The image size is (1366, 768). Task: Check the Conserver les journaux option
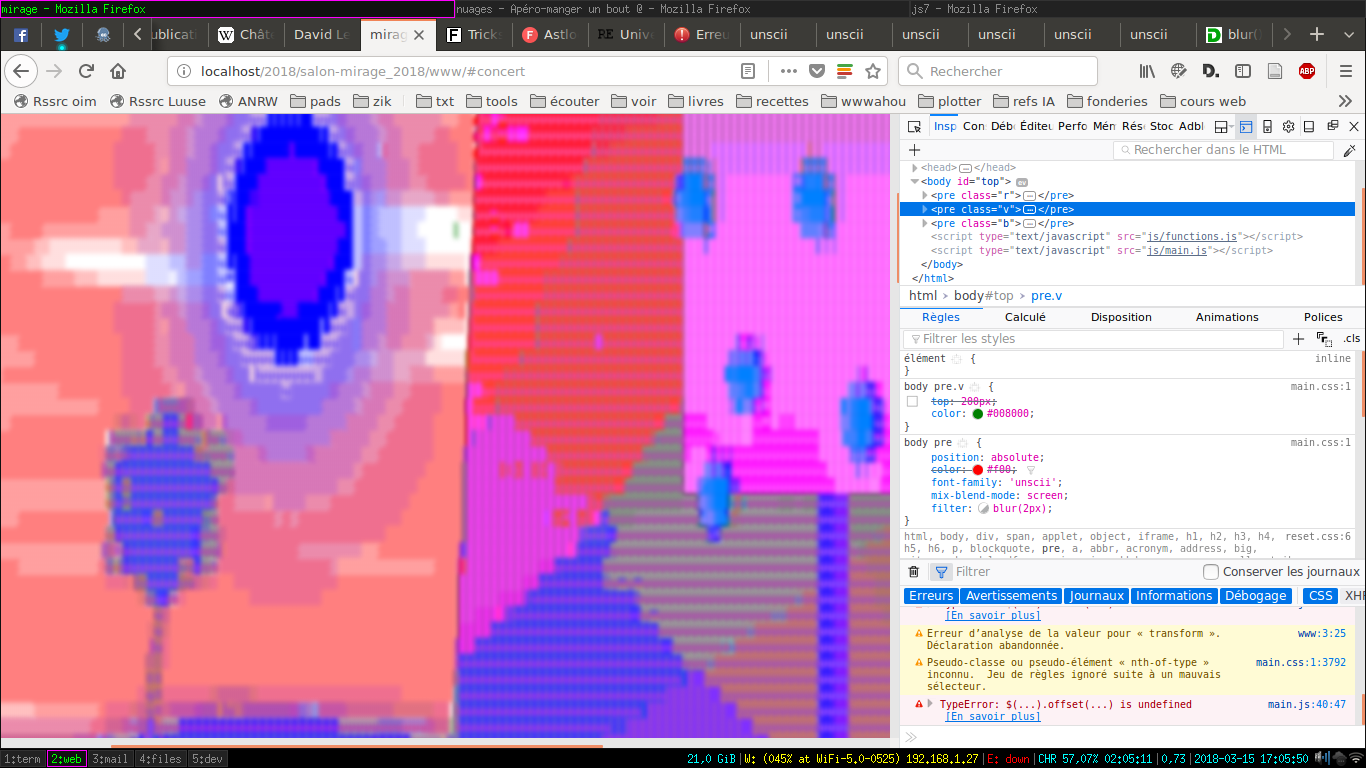1211,572
